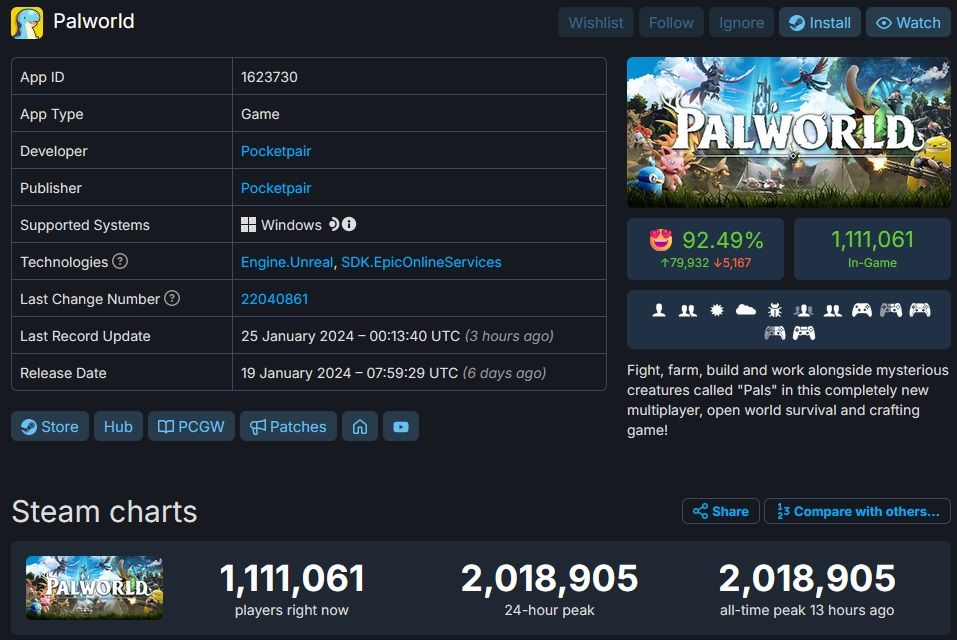The width and height of the screenshot is (957, 640).
Task: Add Palworld to your Wishlist
Action: [595, 22]
